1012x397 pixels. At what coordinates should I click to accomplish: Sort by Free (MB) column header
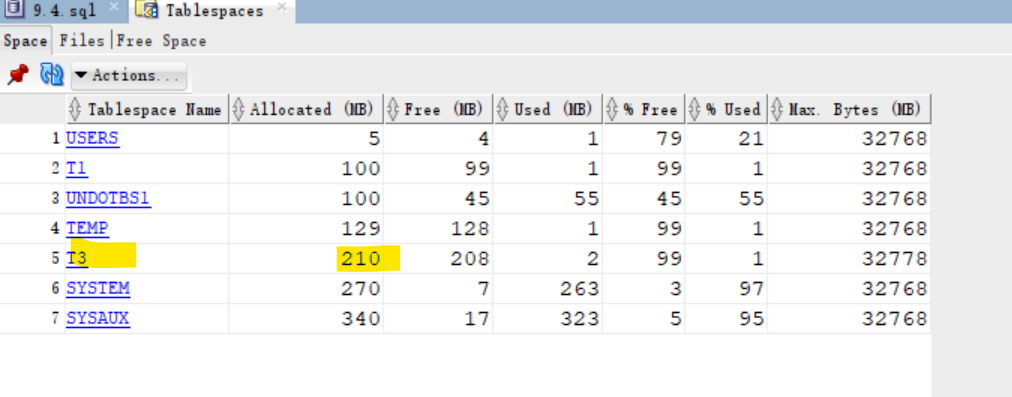[438, 109]
